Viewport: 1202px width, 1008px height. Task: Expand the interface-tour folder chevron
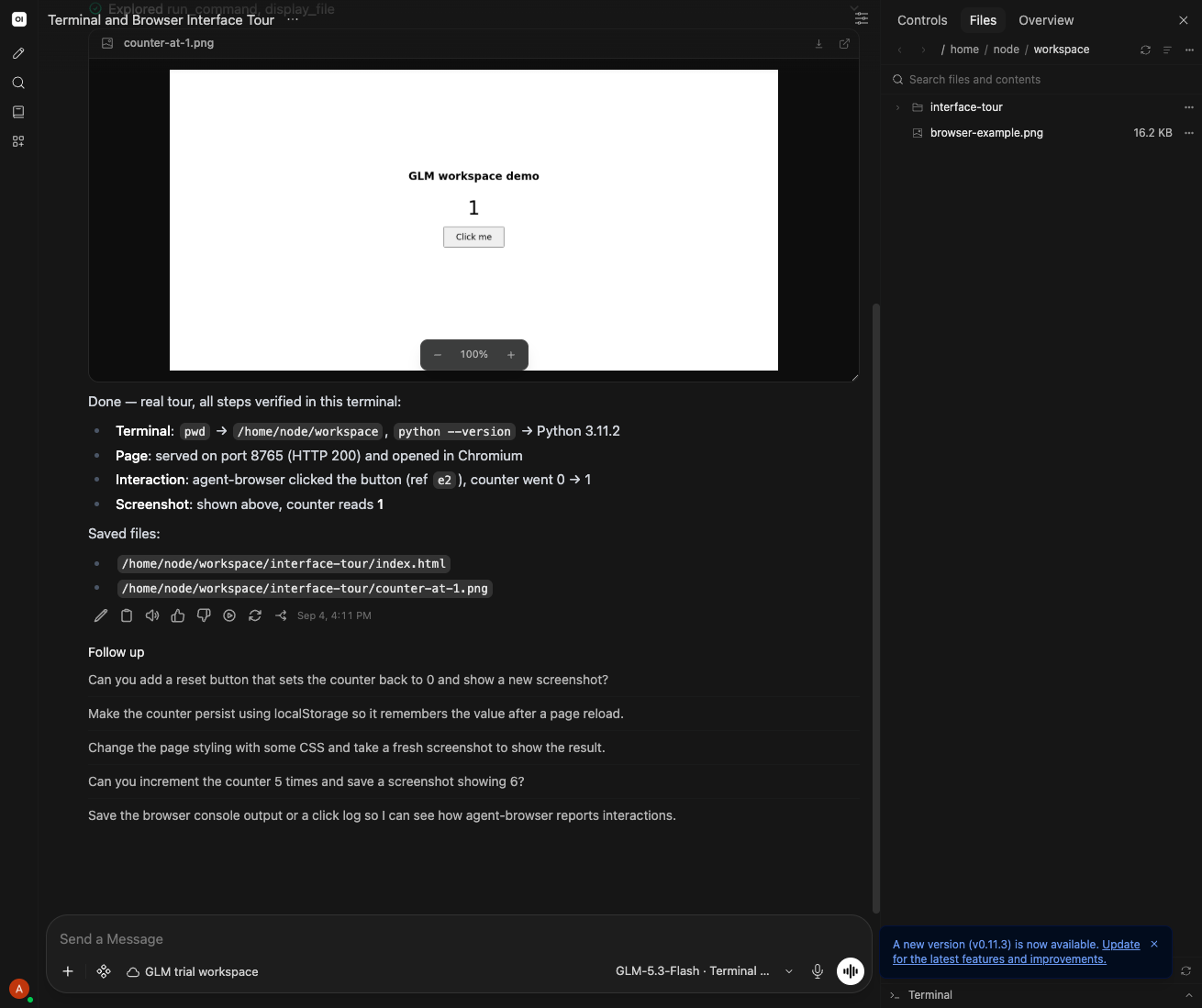click(x=898, y=107)
